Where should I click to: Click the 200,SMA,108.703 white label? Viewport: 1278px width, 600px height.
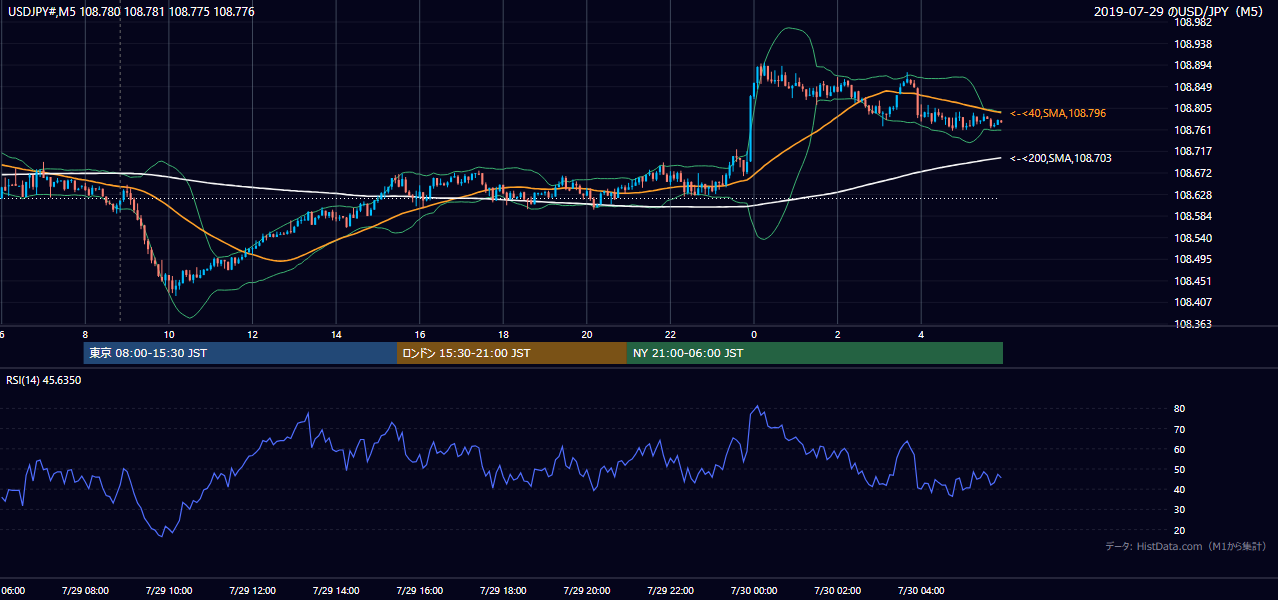pos(1061,158)
